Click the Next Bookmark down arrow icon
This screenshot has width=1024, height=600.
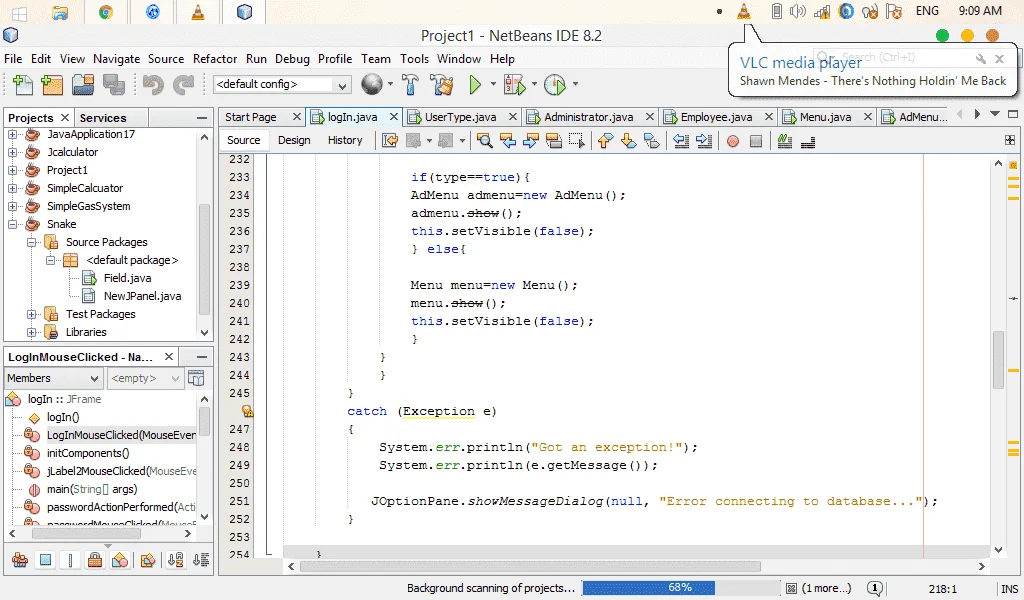coord(628,141)
